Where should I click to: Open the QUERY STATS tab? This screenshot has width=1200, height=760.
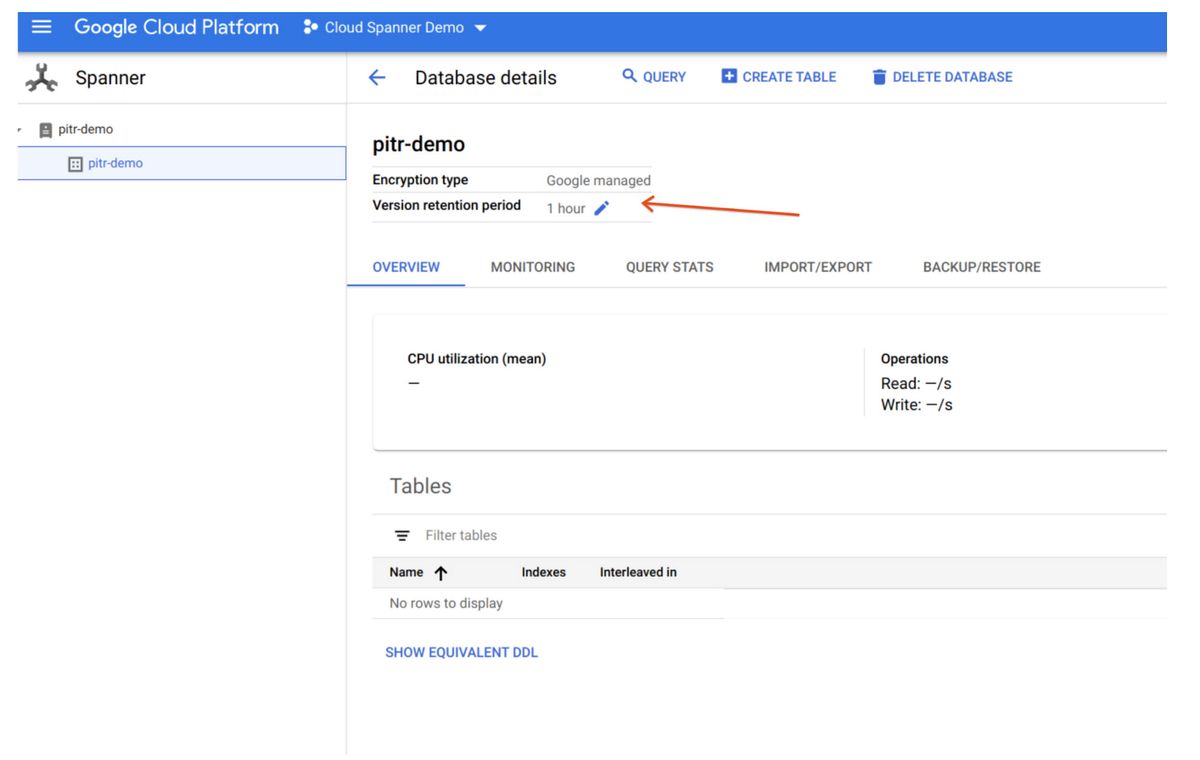coord(670,267)
